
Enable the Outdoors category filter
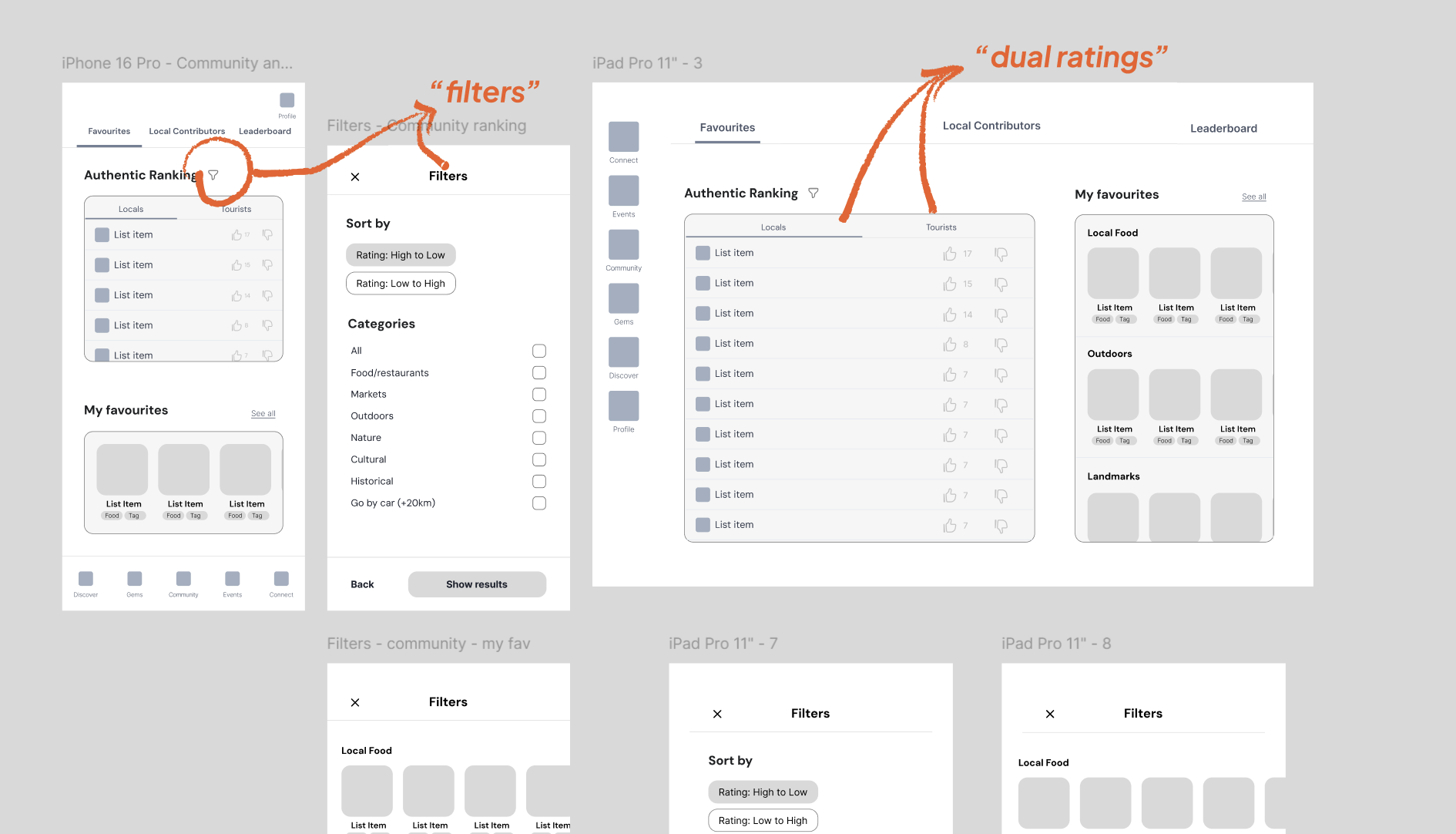coord(539,415)
